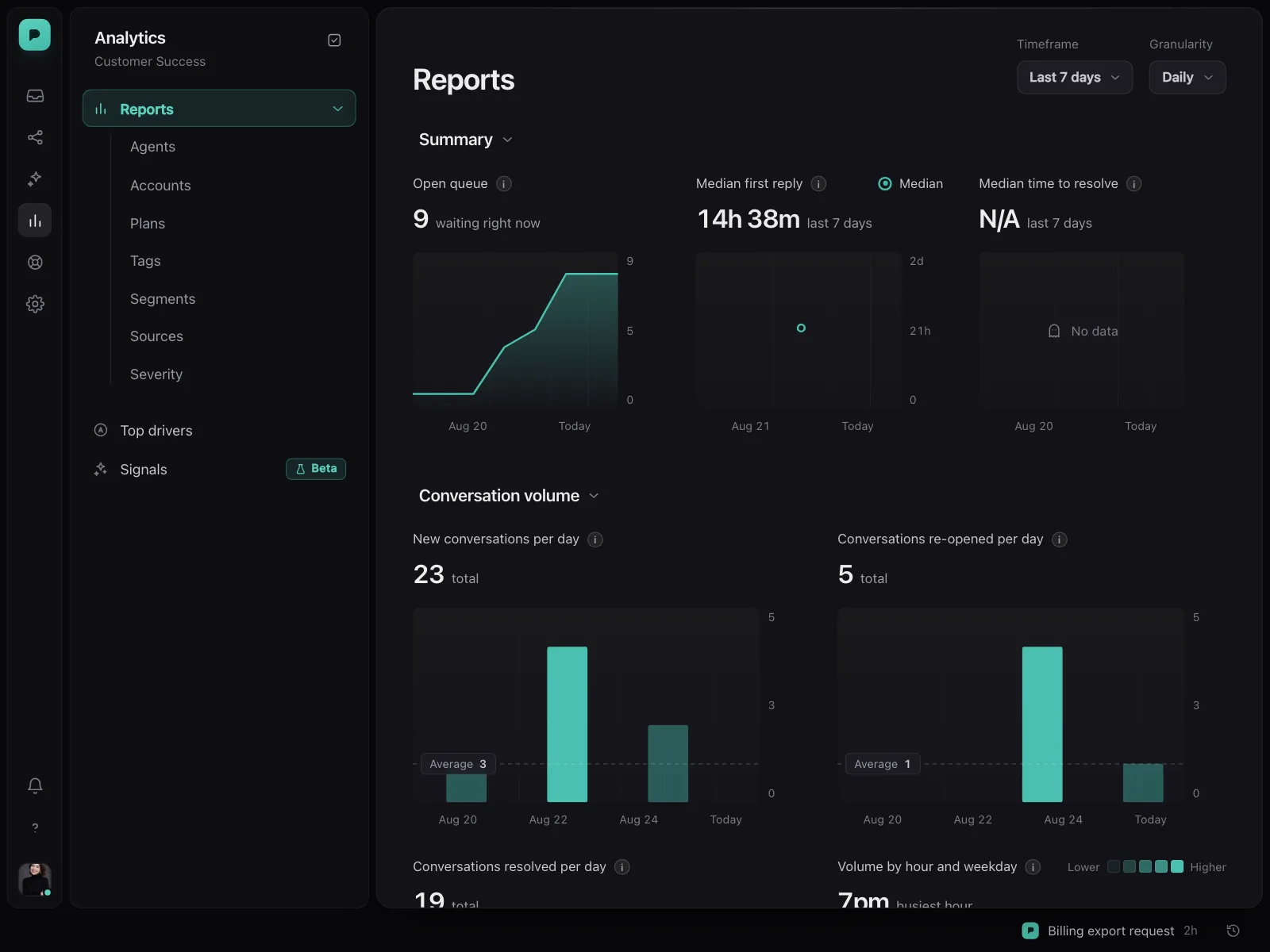The image size is (1270, 952).
Task: Click the "Customer Success" subtitle text
Action: tap(150, 62)
